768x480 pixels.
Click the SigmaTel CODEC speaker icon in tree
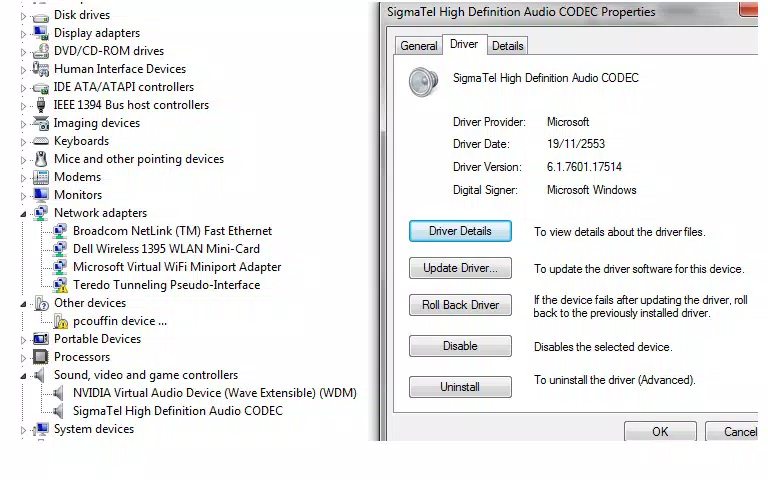pyautogui.click(x=58, y=411)
